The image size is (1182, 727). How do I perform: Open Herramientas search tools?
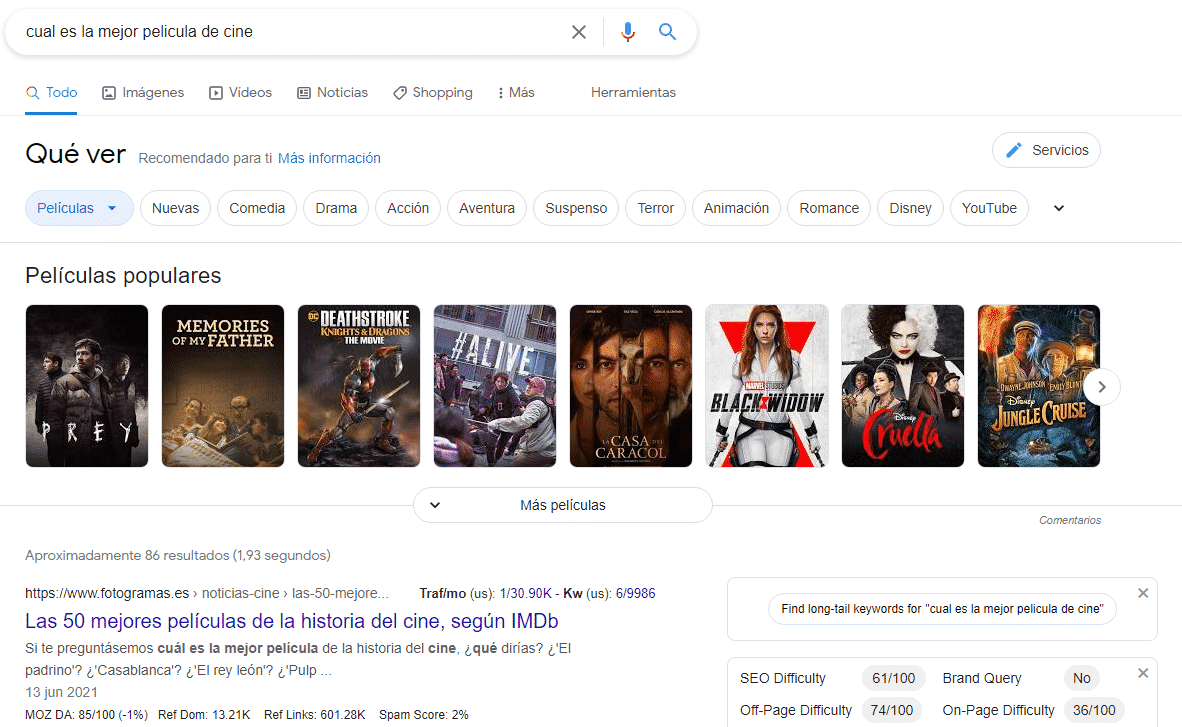pyautogui.click(x=633, y=92)
